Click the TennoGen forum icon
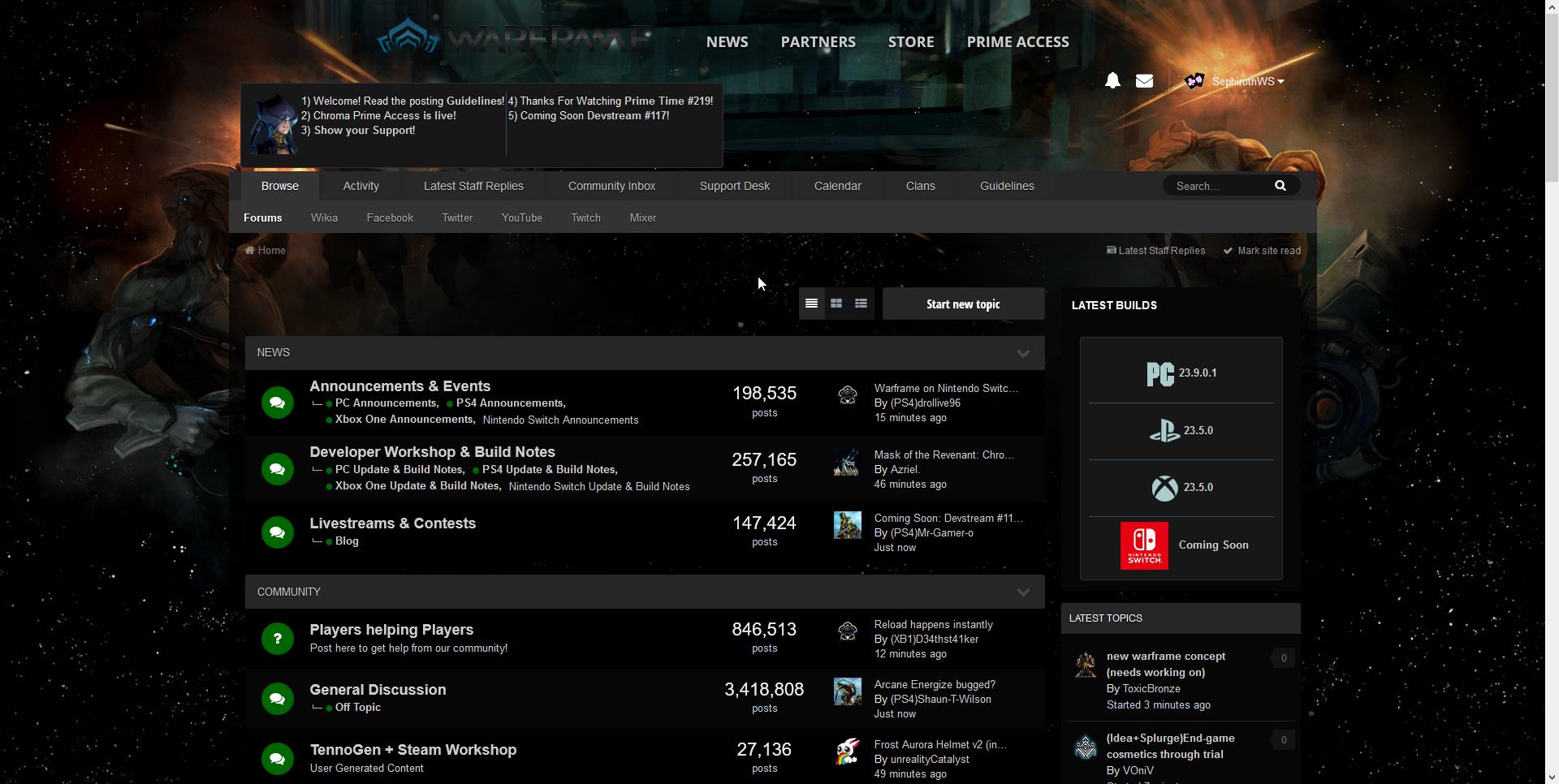This screenshot has height=784, width=1559. click(278, 759)
